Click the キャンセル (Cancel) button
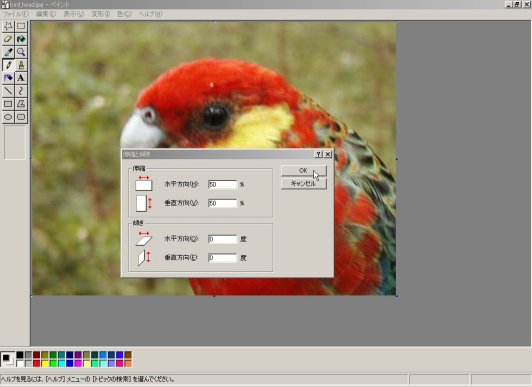Screen dimensions: 532x387 304,184
